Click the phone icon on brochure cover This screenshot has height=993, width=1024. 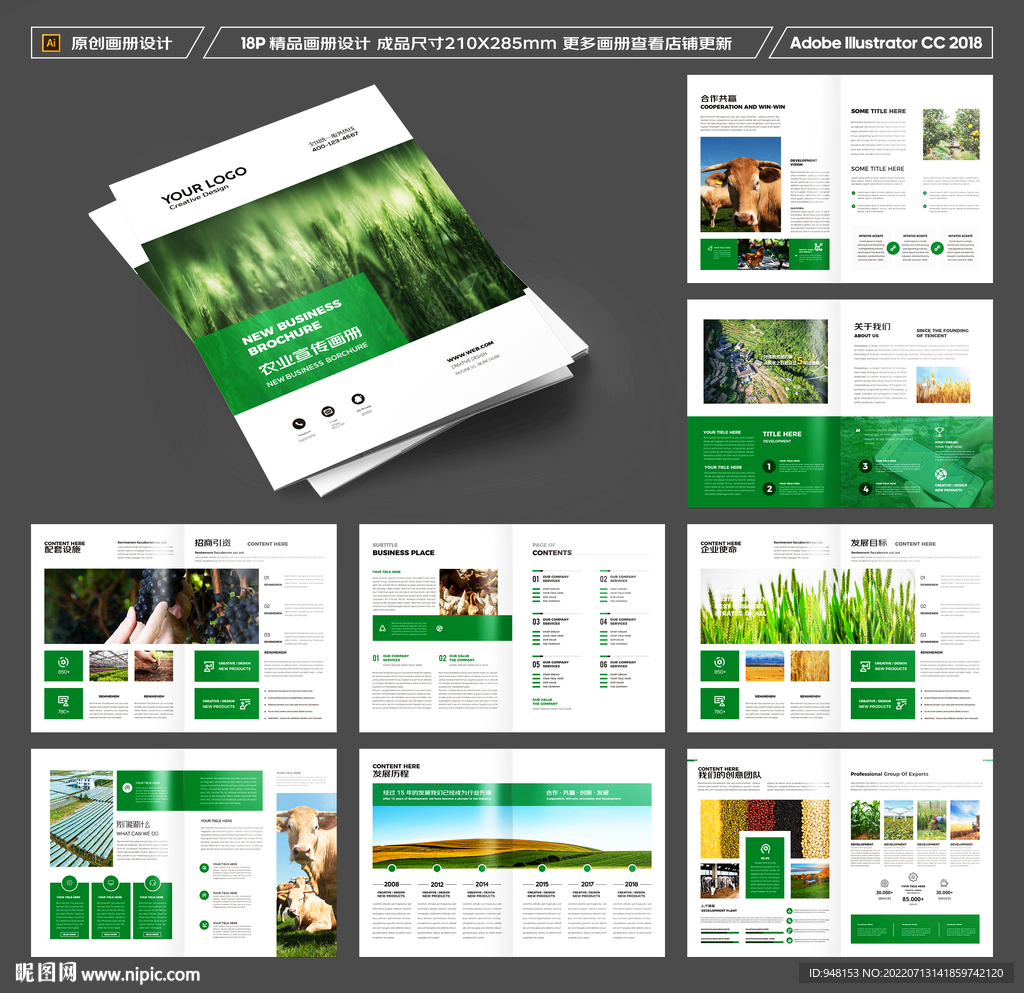[299, 424]
